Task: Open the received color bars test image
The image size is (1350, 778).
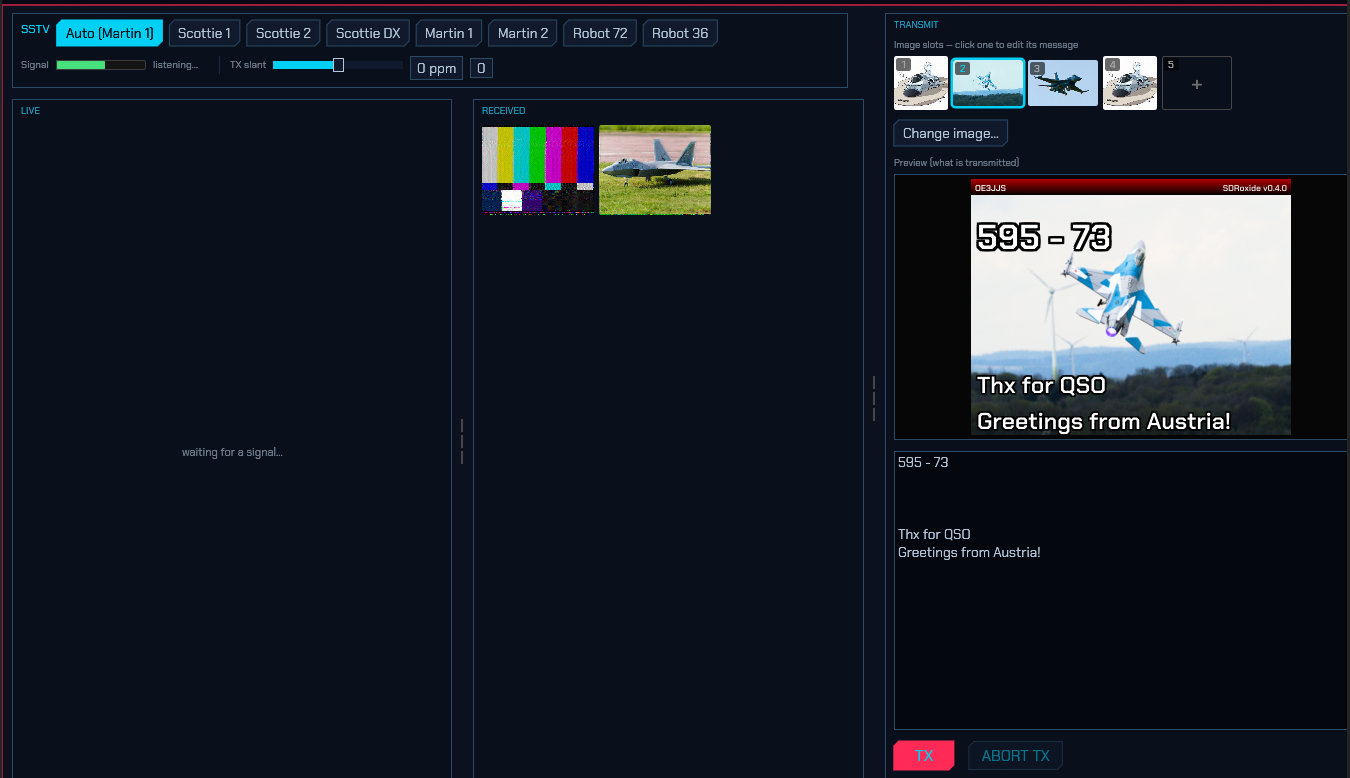Action: [x=538, y=170]
